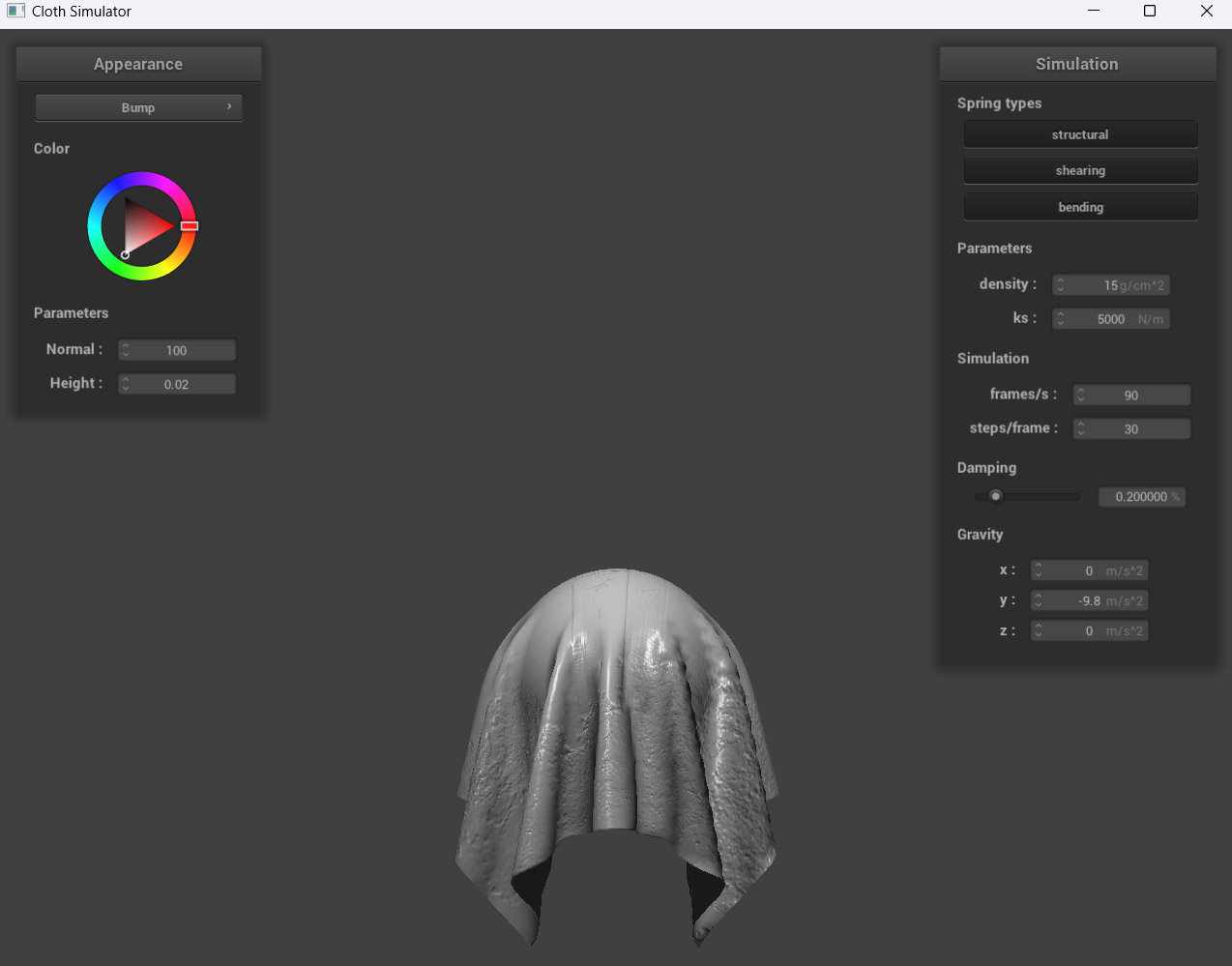Select the damping percentage value field
This screenshot has height=966, width=1232.
point(1141,497)
